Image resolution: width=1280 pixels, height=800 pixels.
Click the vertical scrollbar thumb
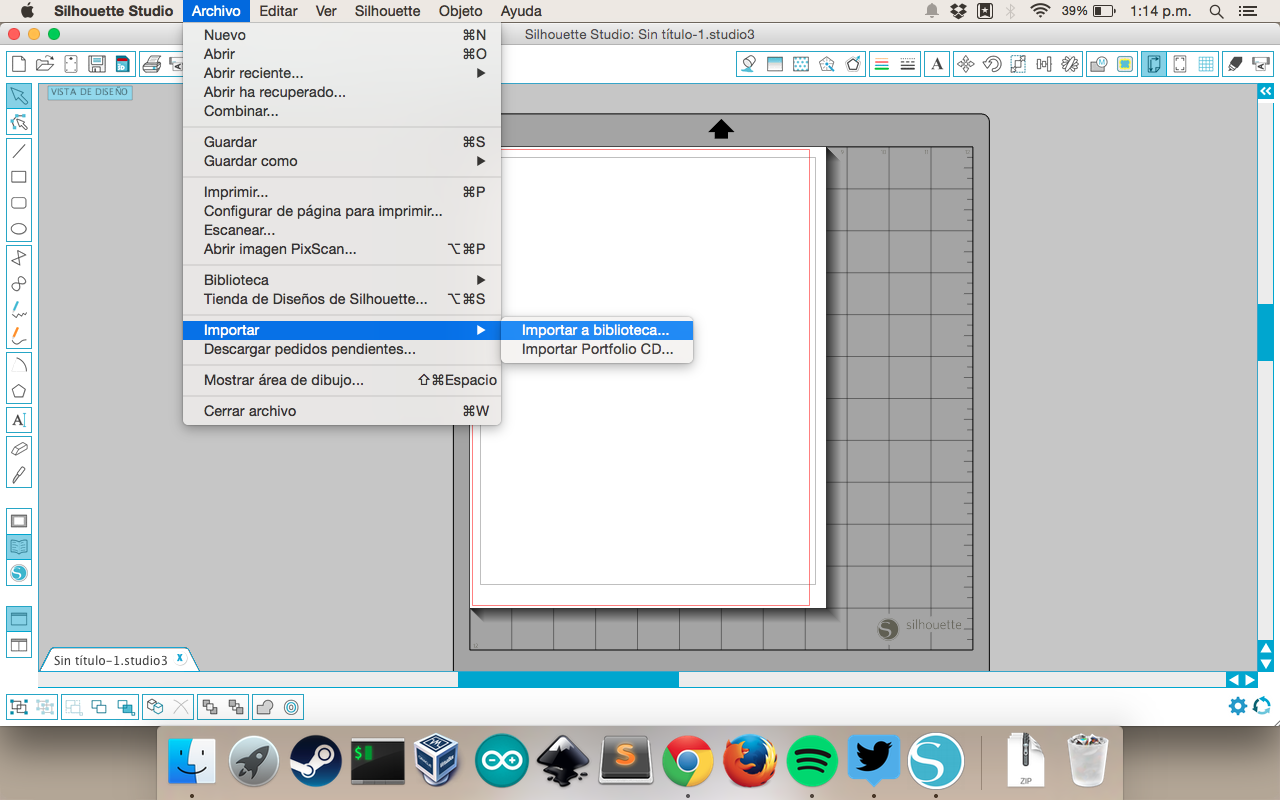pos(1265,332)
